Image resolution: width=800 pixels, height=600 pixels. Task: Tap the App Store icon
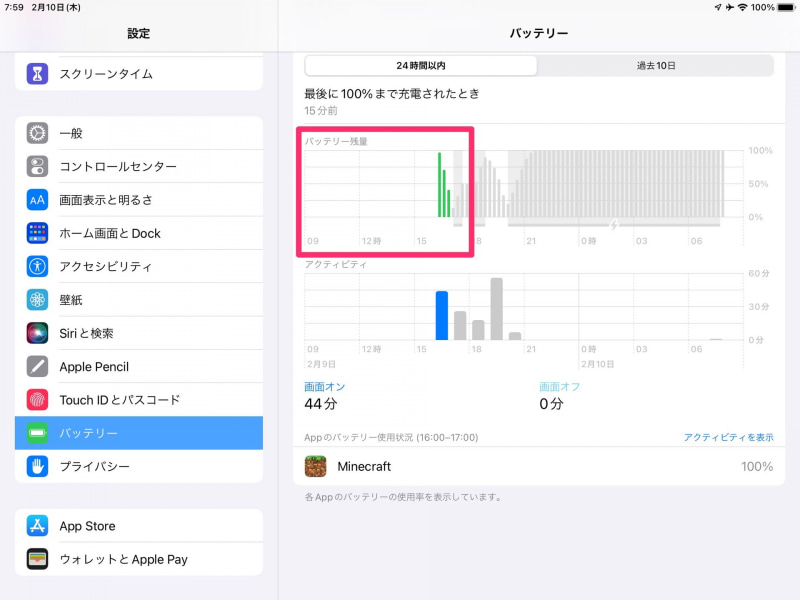(x=37, y=526)
